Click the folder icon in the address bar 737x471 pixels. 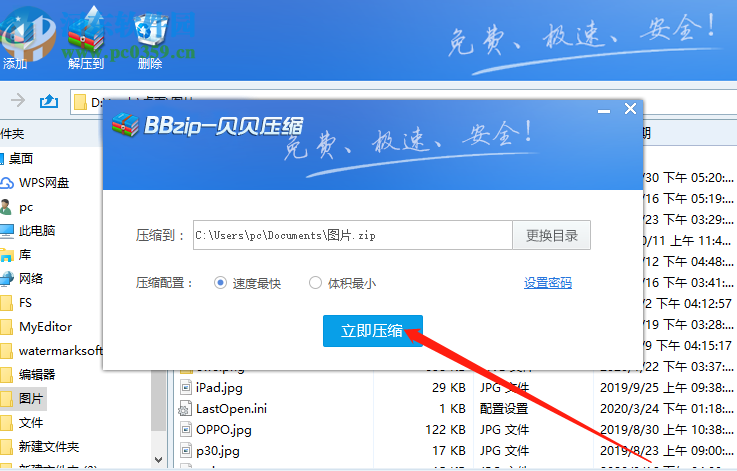coord(80,102)
